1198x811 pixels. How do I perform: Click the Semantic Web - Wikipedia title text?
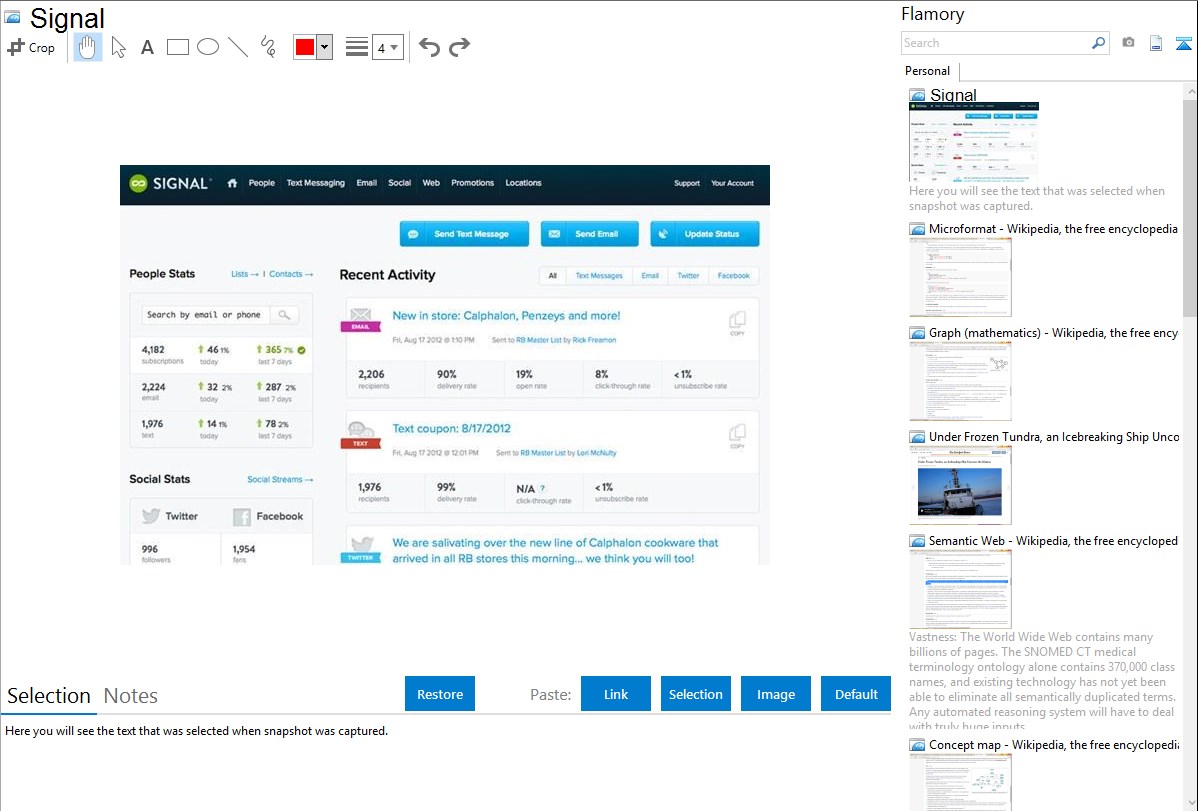point(1053,540)
